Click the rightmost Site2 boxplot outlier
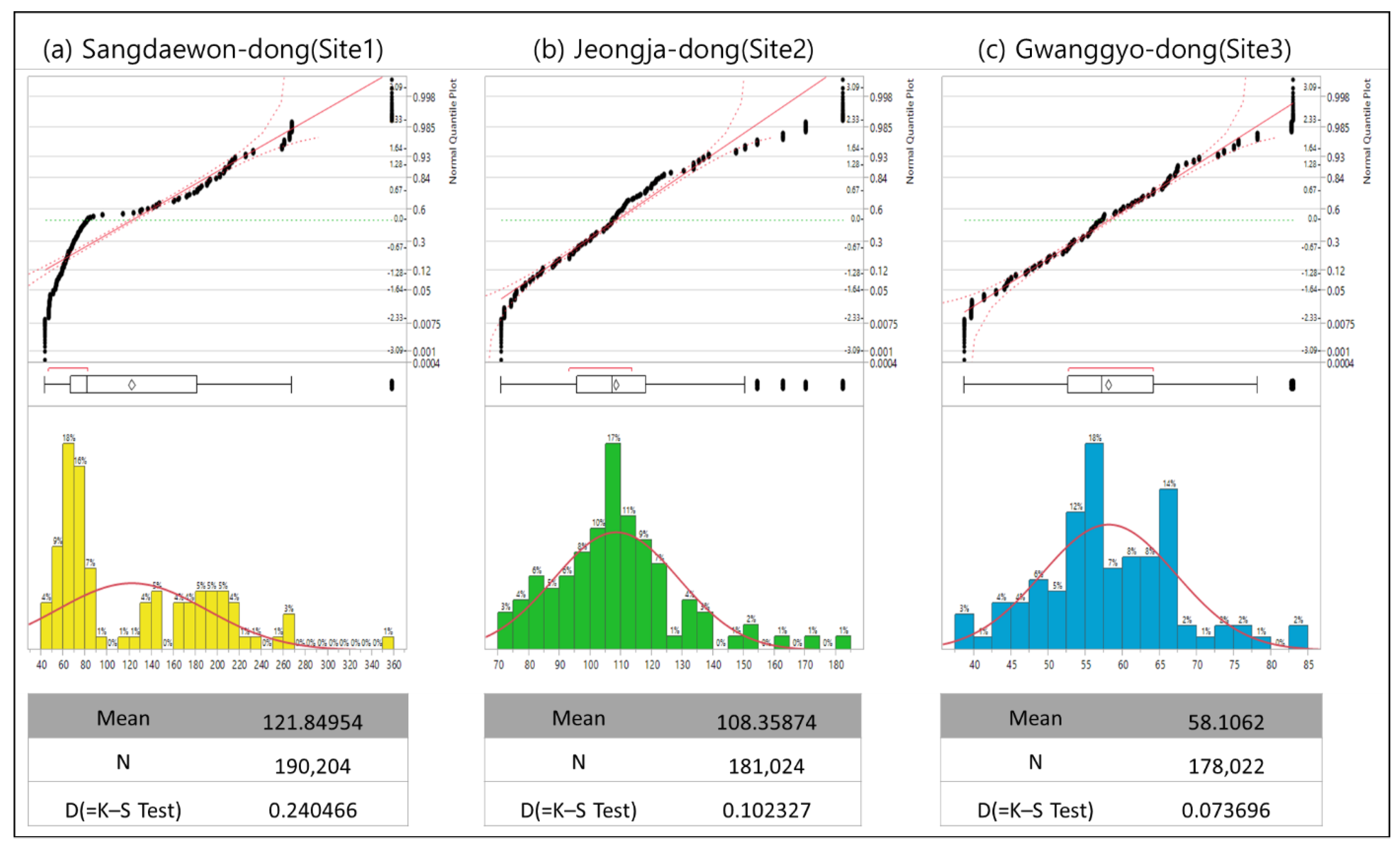Image resolution: width=1400 pixels, height=847 pixels. tap(843, 385)
